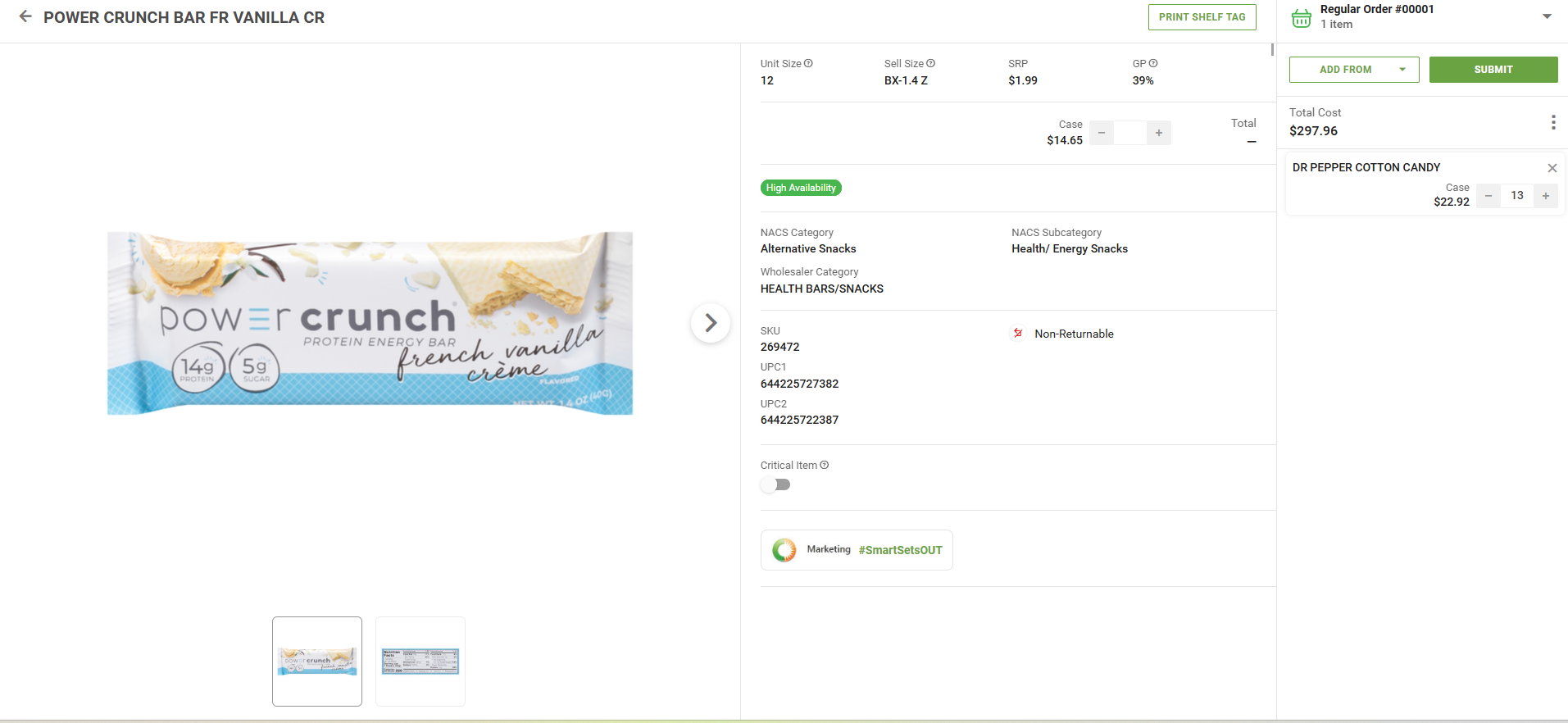Increase Dr Pepper Cotton Candy quantity

[x=1545, y=196]
